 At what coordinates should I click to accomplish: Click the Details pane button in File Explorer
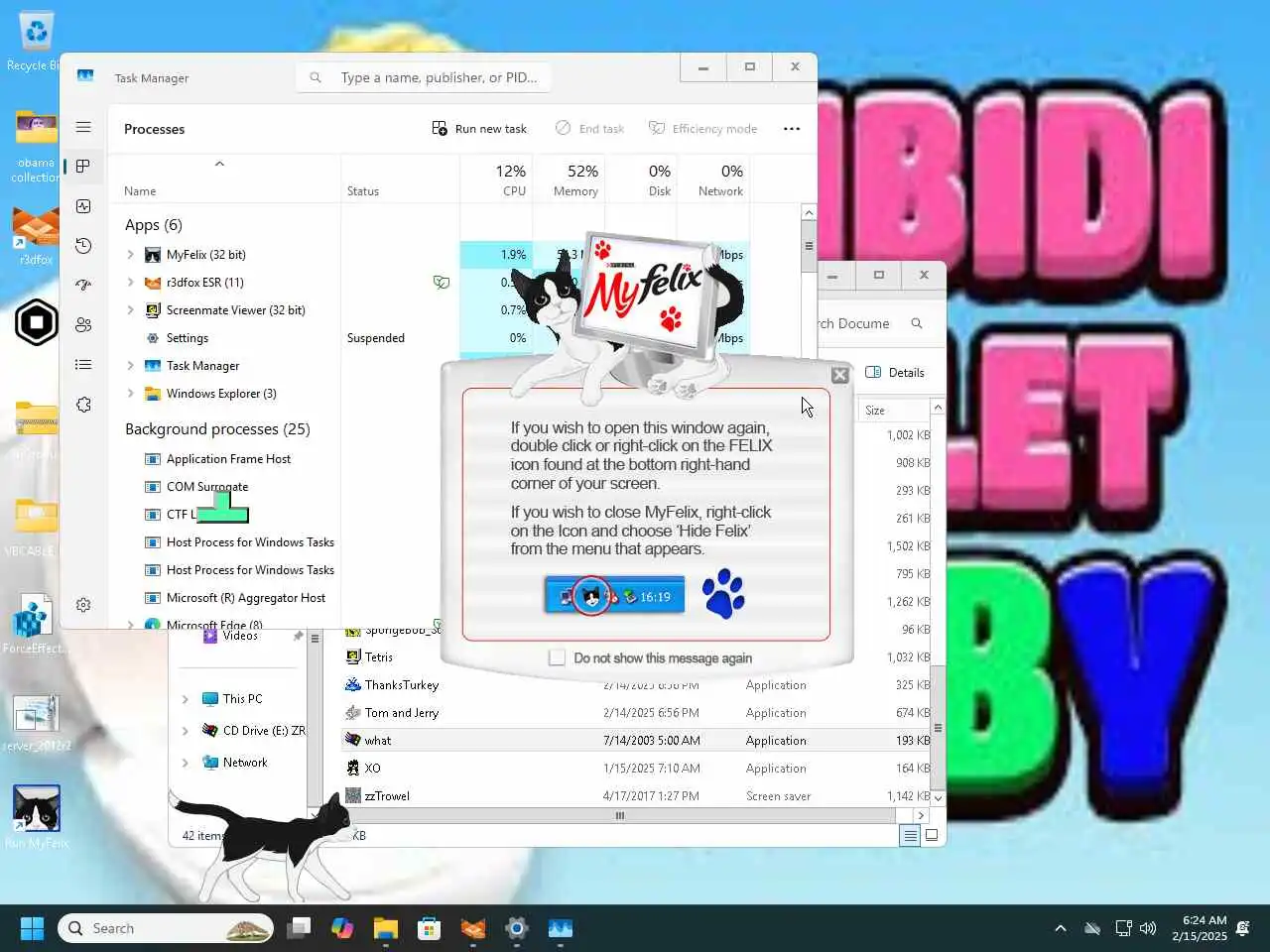895,373
